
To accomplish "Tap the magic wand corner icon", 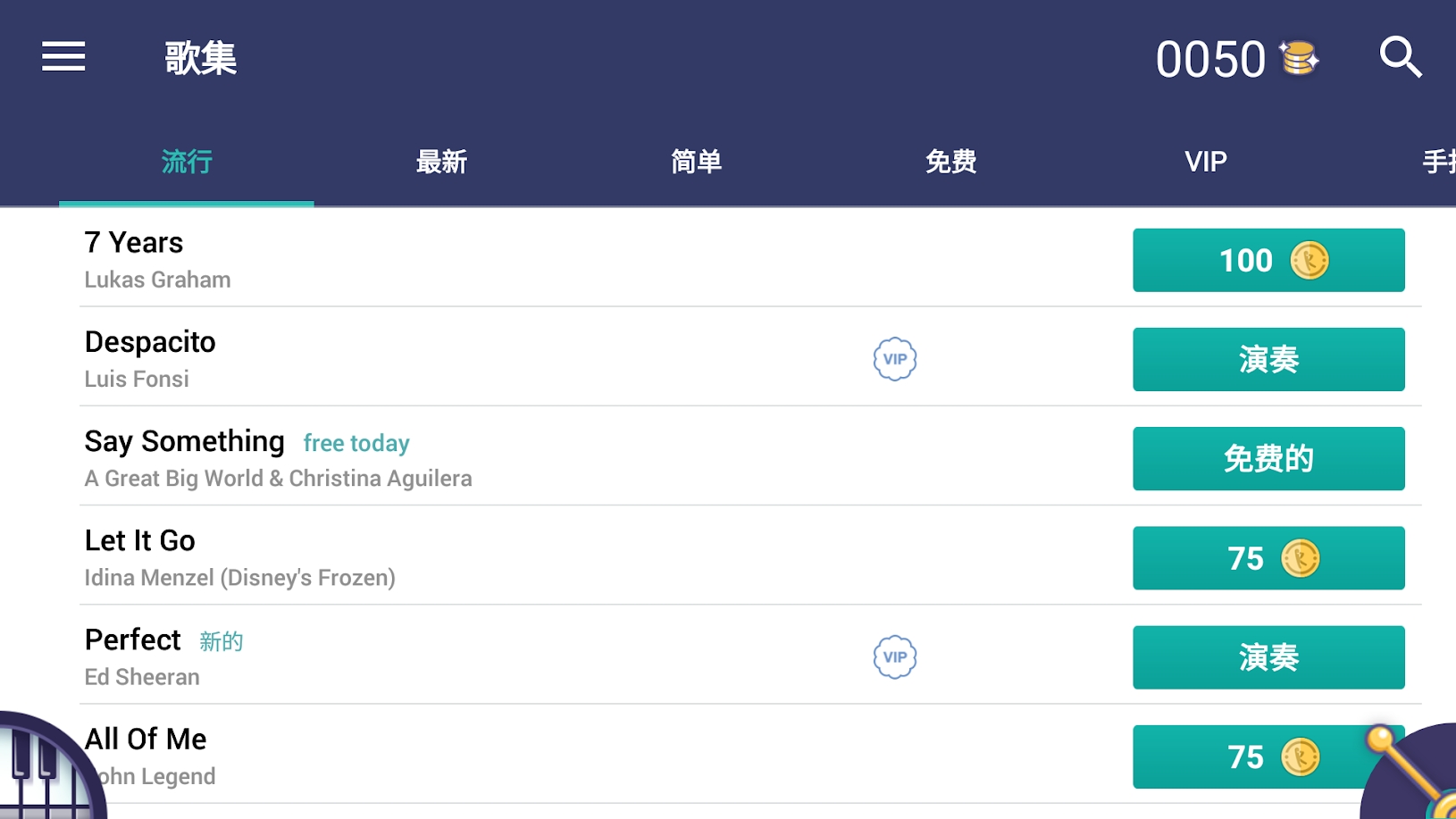I will tap(1411, 770).
